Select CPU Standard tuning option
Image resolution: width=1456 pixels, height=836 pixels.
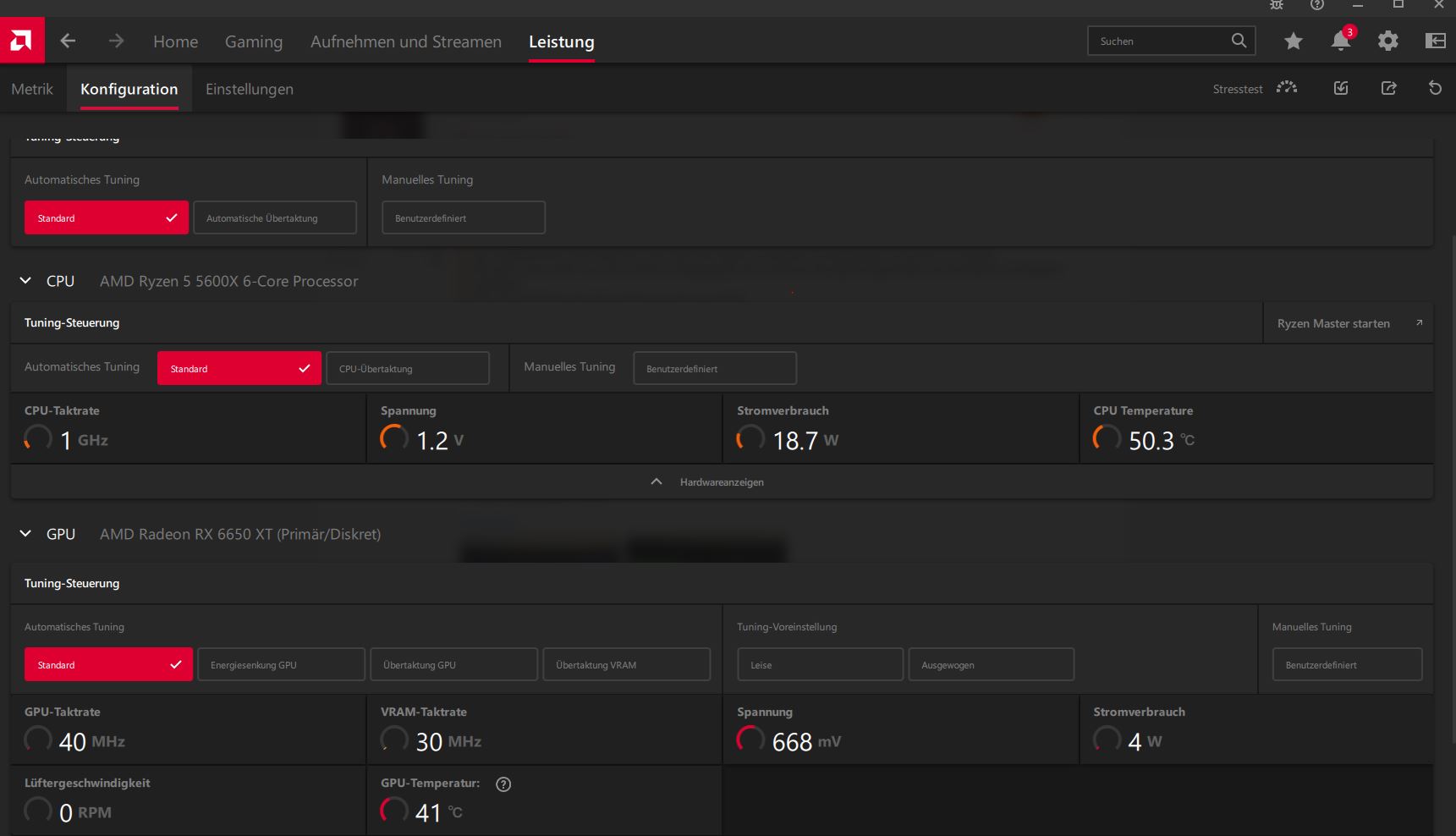(239, 368)
